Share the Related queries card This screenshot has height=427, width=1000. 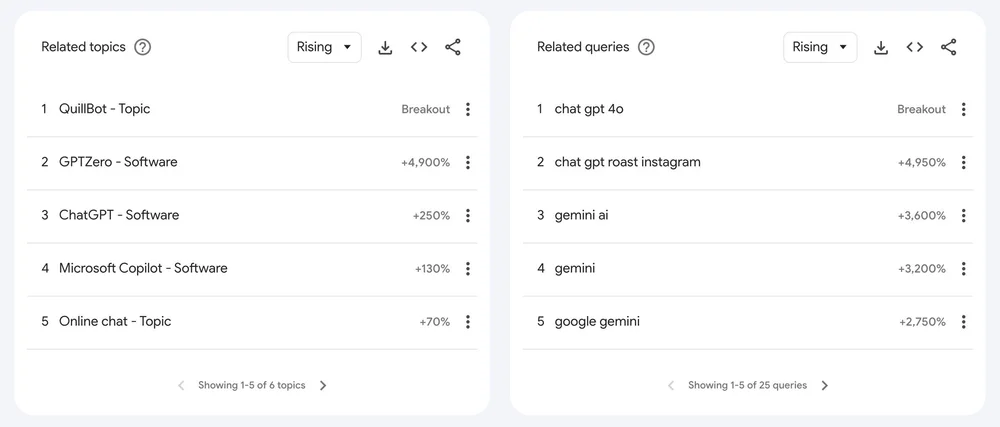(x=948, y=47)
